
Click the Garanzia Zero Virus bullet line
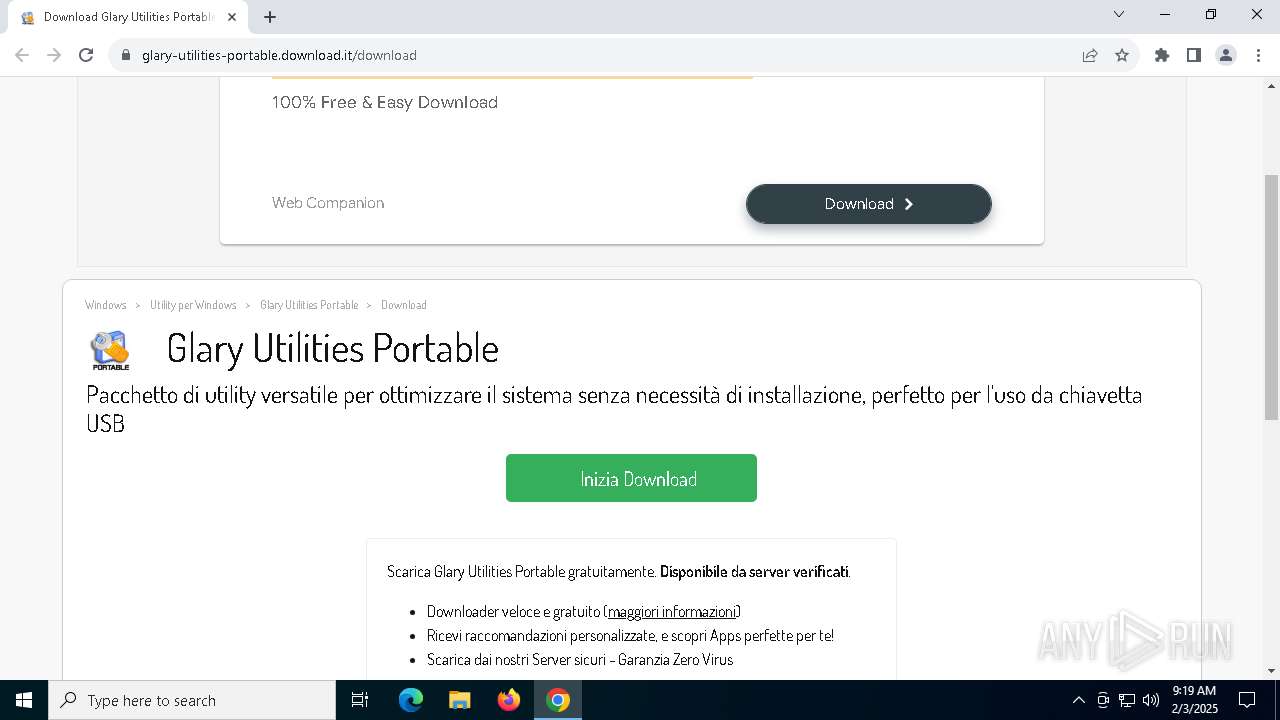pyautogui.click(x=580, y=660)
